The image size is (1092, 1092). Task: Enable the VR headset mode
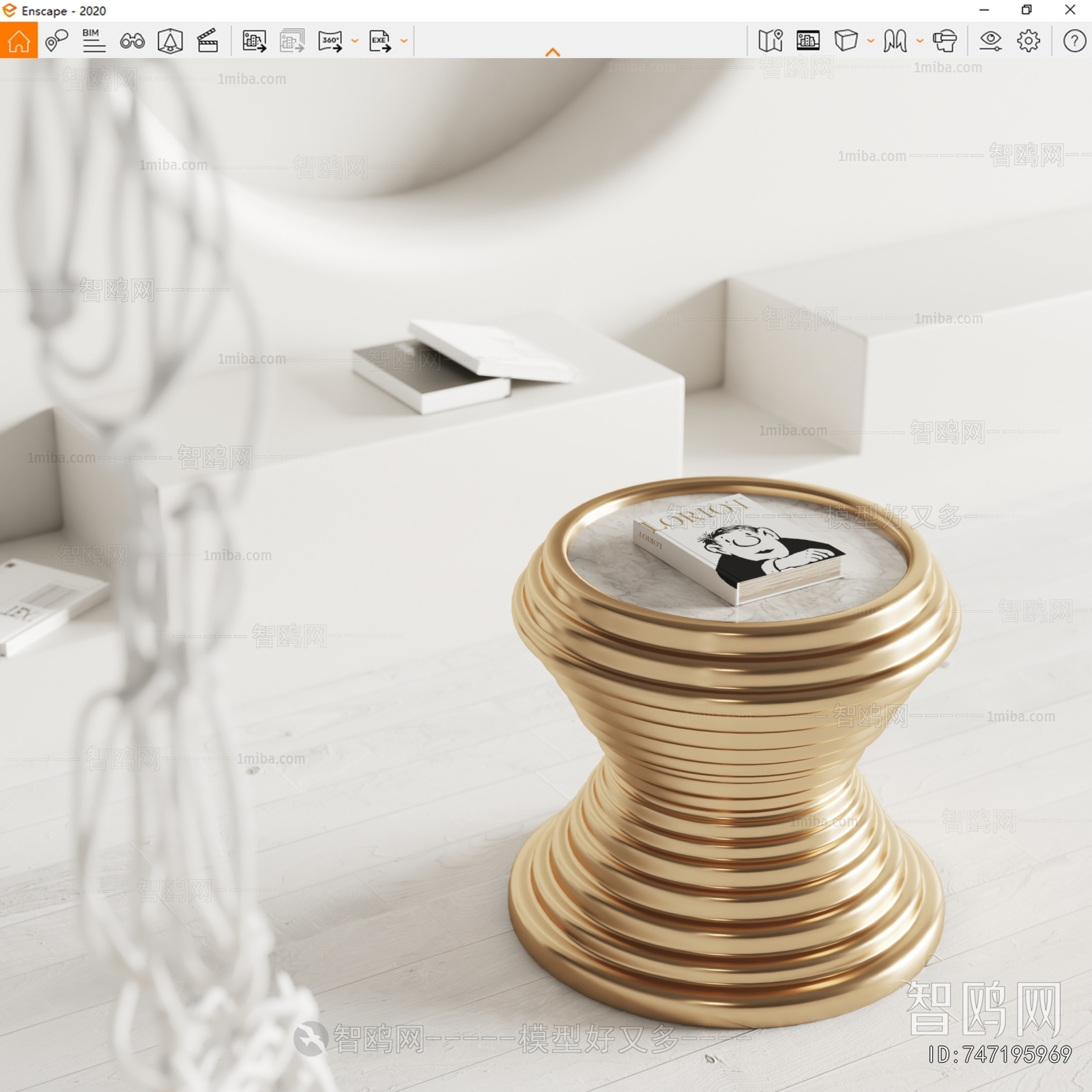coord(945,41)
